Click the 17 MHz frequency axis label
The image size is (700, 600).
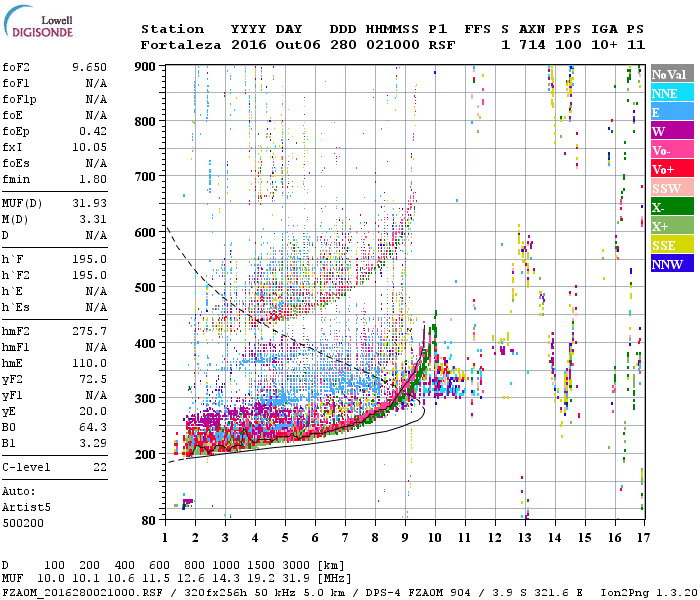pyautogui.click(x=643, y=538)
